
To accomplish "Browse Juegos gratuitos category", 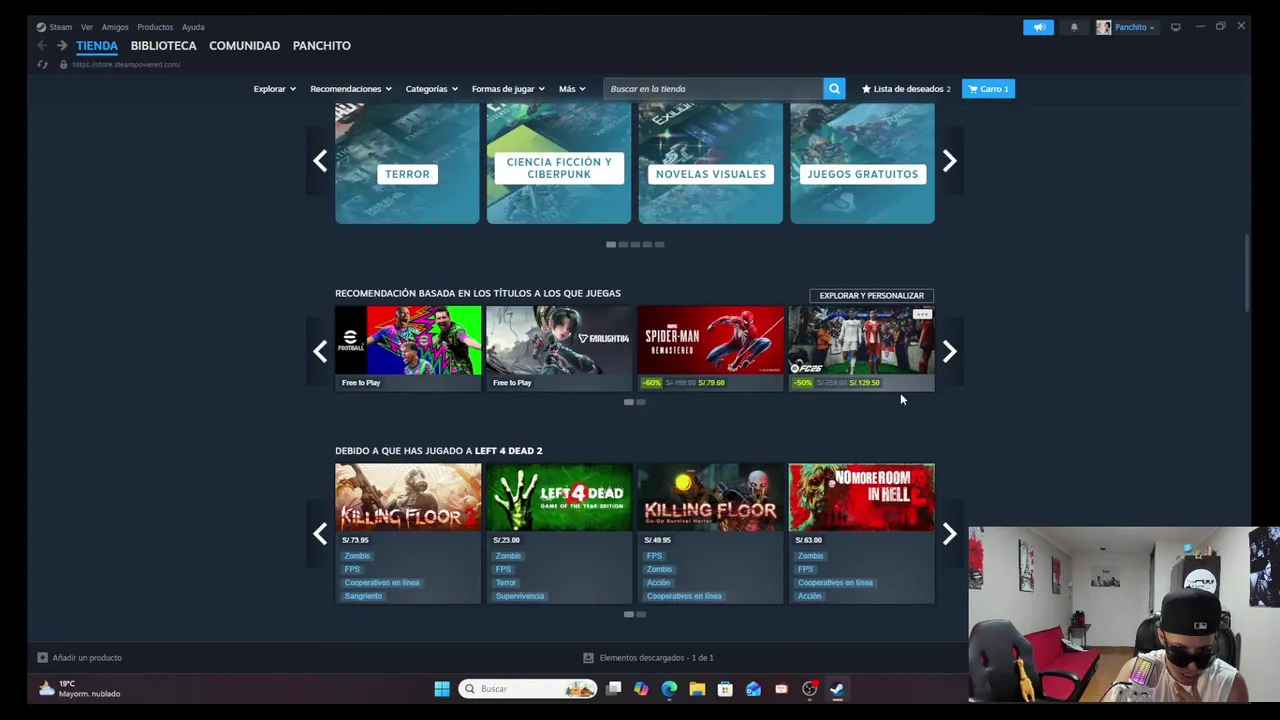I will pyautogui.click(x=863, y=164).
